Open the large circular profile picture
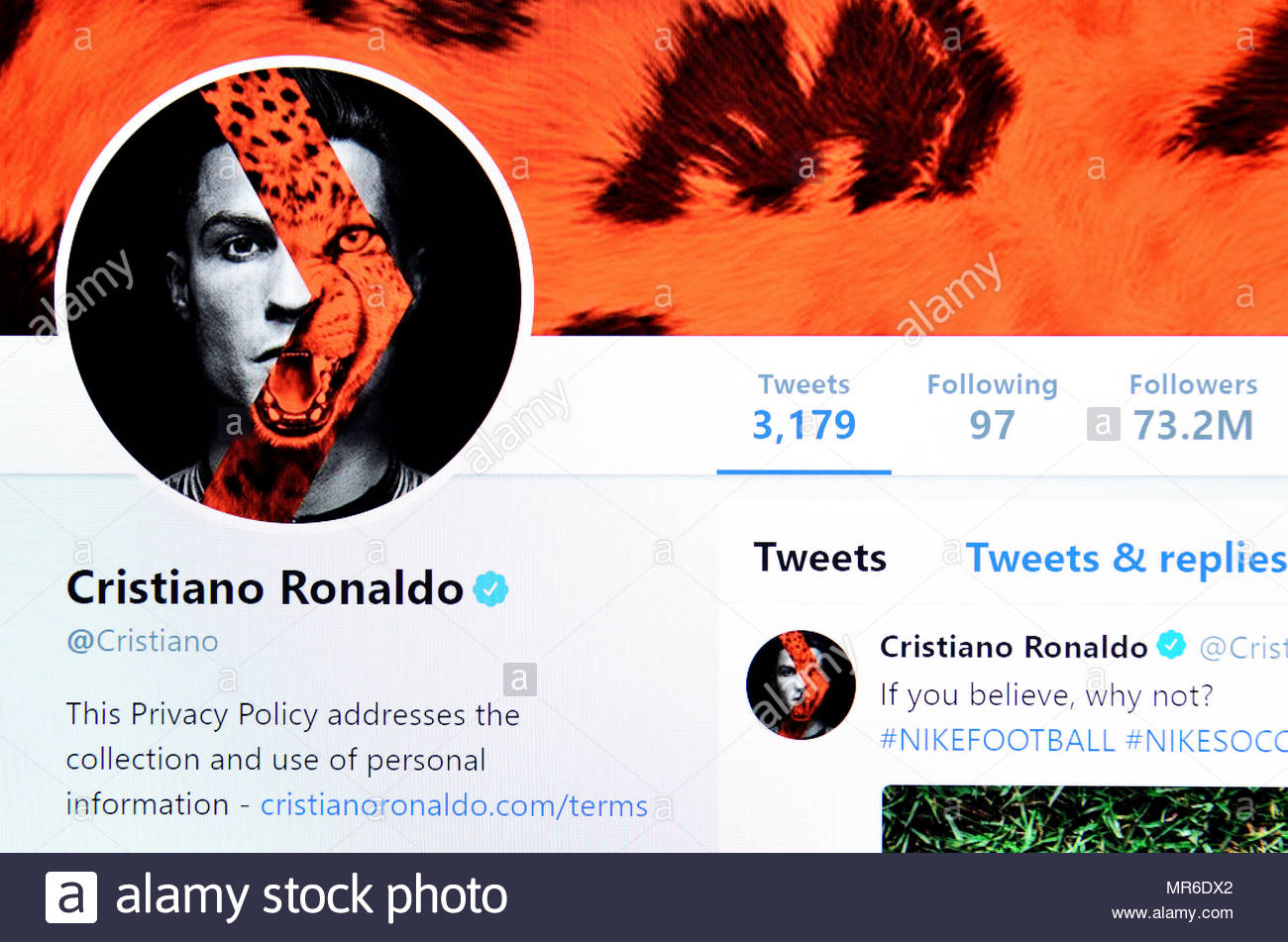The height and width of the screenshot is (942, 1288). [x=294, y=294]
